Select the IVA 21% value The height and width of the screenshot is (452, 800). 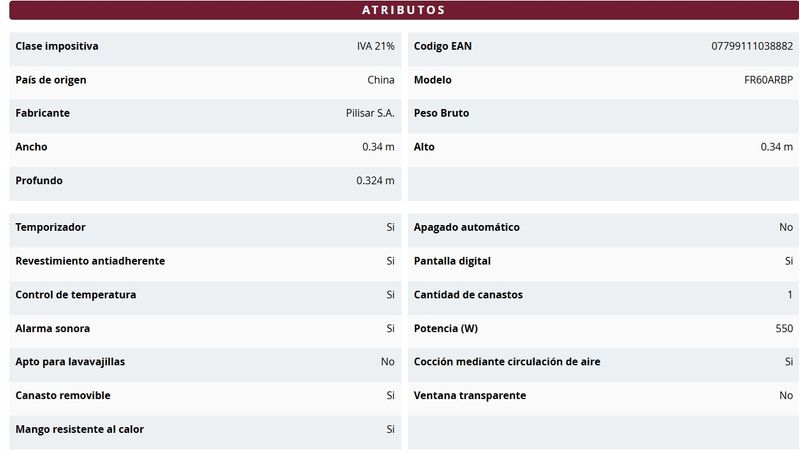pyautogui.click(x=376, y=47)
